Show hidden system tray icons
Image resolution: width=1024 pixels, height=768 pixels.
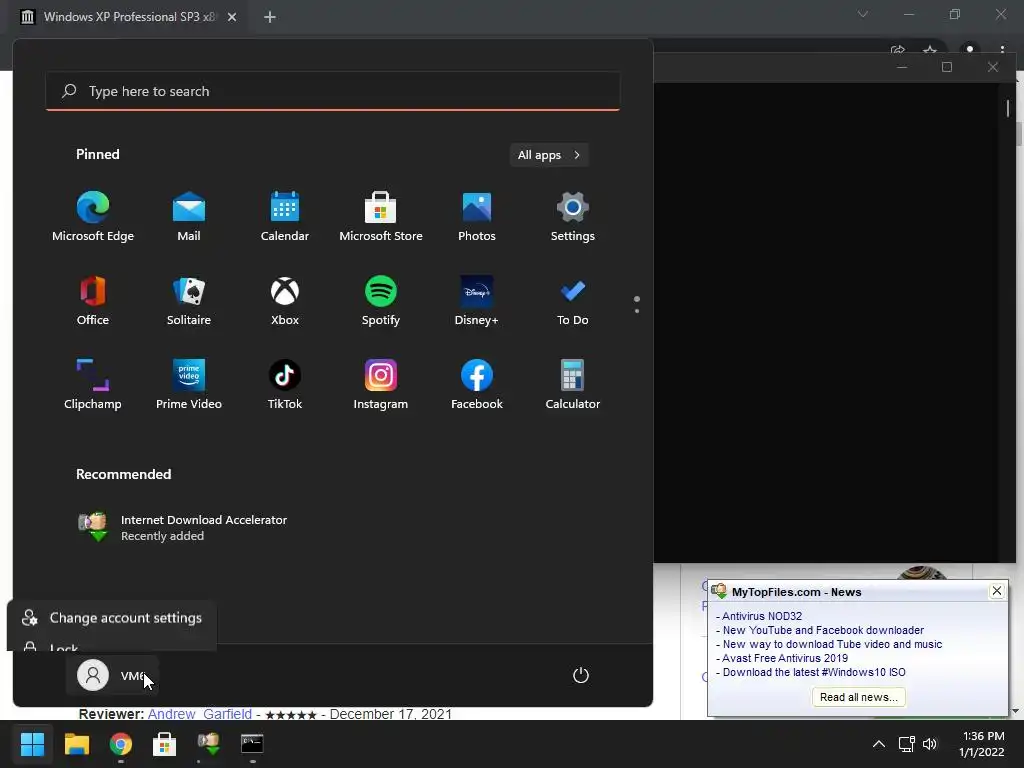[879, 744]
